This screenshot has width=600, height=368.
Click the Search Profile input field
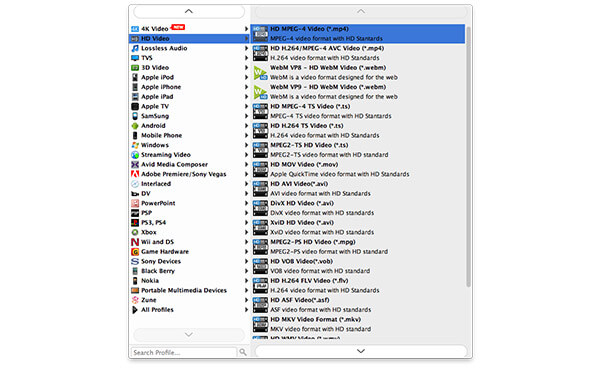coord(184,352)
